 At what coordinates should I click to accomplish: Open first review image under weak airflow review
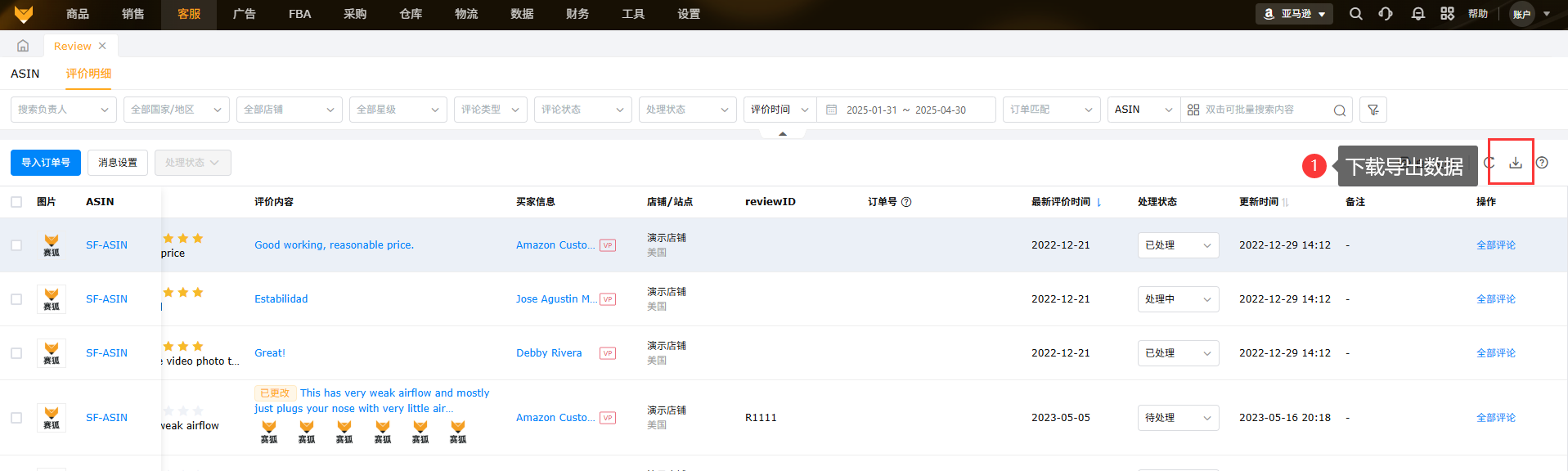point(269,432)
